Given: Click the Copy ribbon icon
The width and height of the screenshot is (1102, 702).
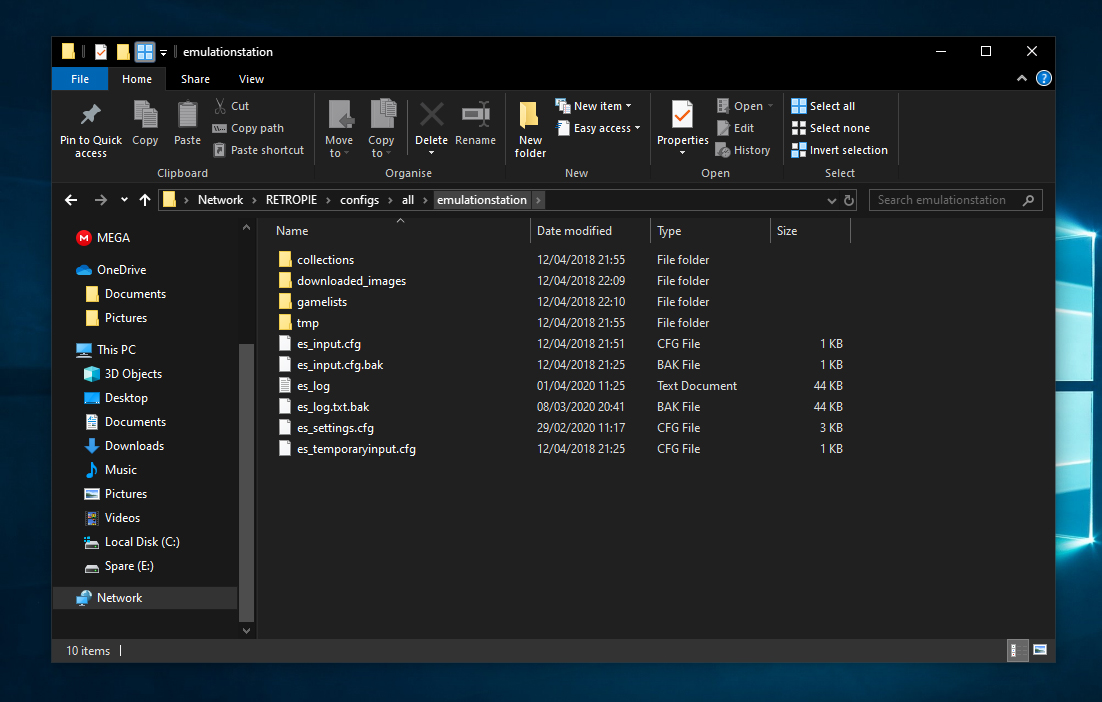Looking at the screenshot, I should coord(145,115).
